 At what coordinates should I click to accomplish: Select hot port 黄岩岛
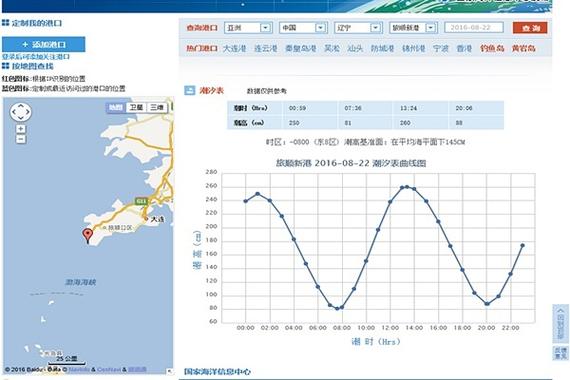523,48
